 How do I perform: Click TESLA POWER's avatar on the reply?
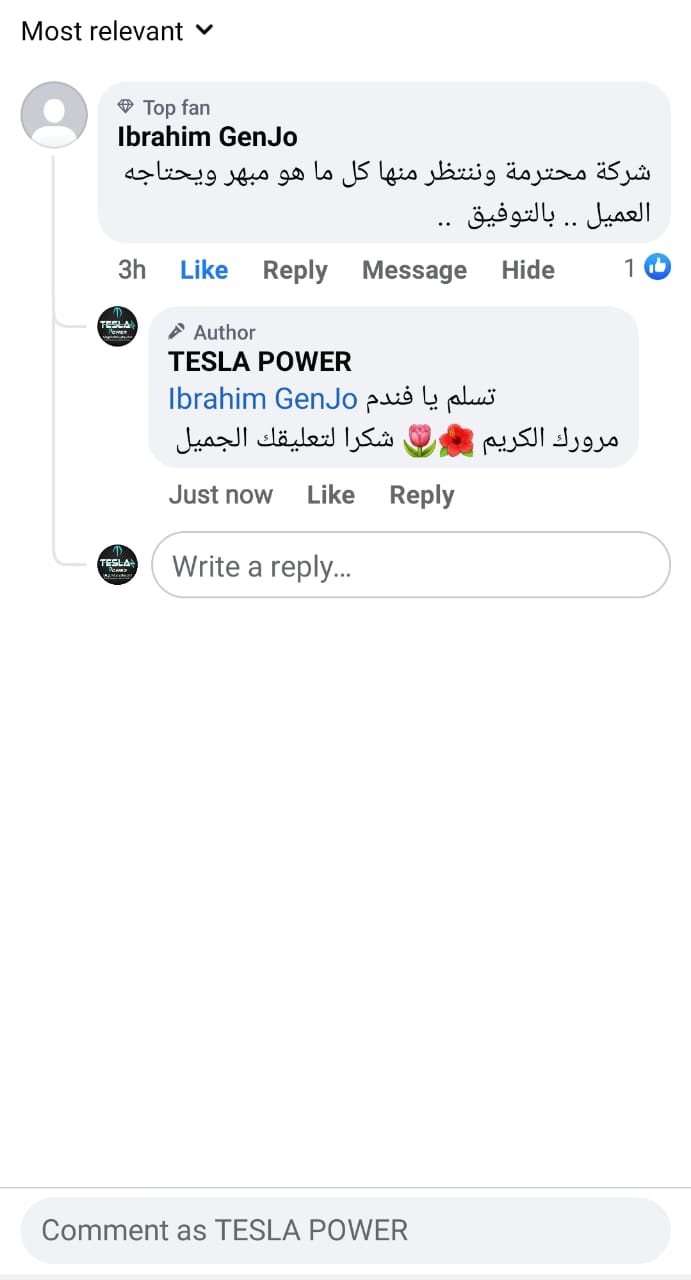click(117, 326)
